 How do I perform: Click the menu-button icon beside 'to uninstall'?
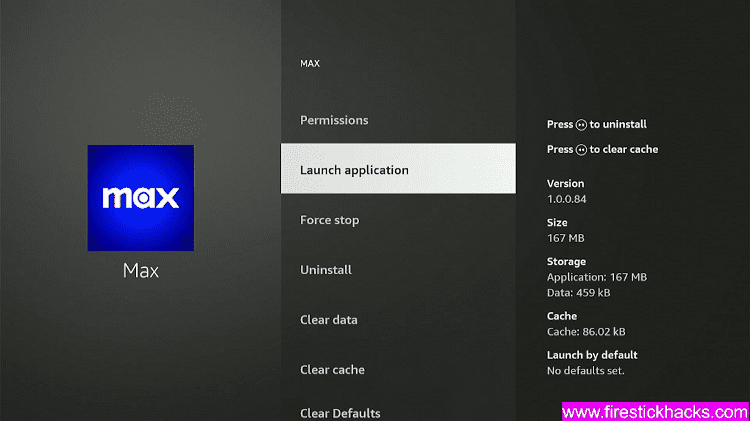[x=581, y=125]
